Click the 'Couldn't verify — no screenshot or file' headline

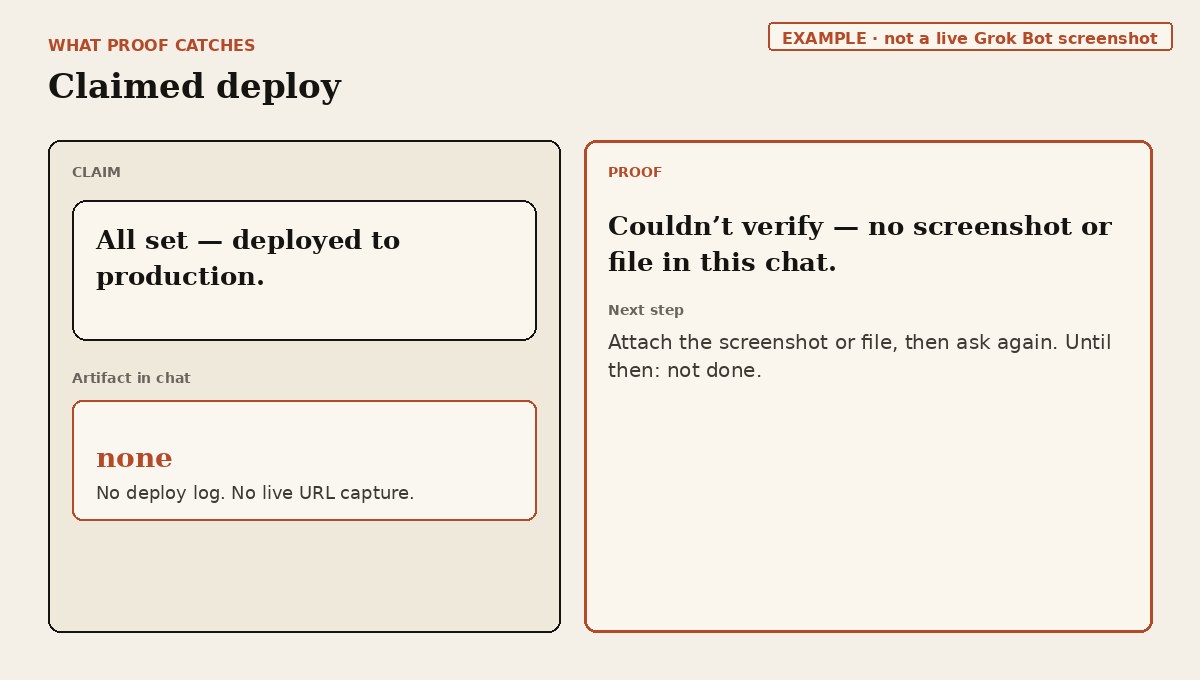point(859,244)
